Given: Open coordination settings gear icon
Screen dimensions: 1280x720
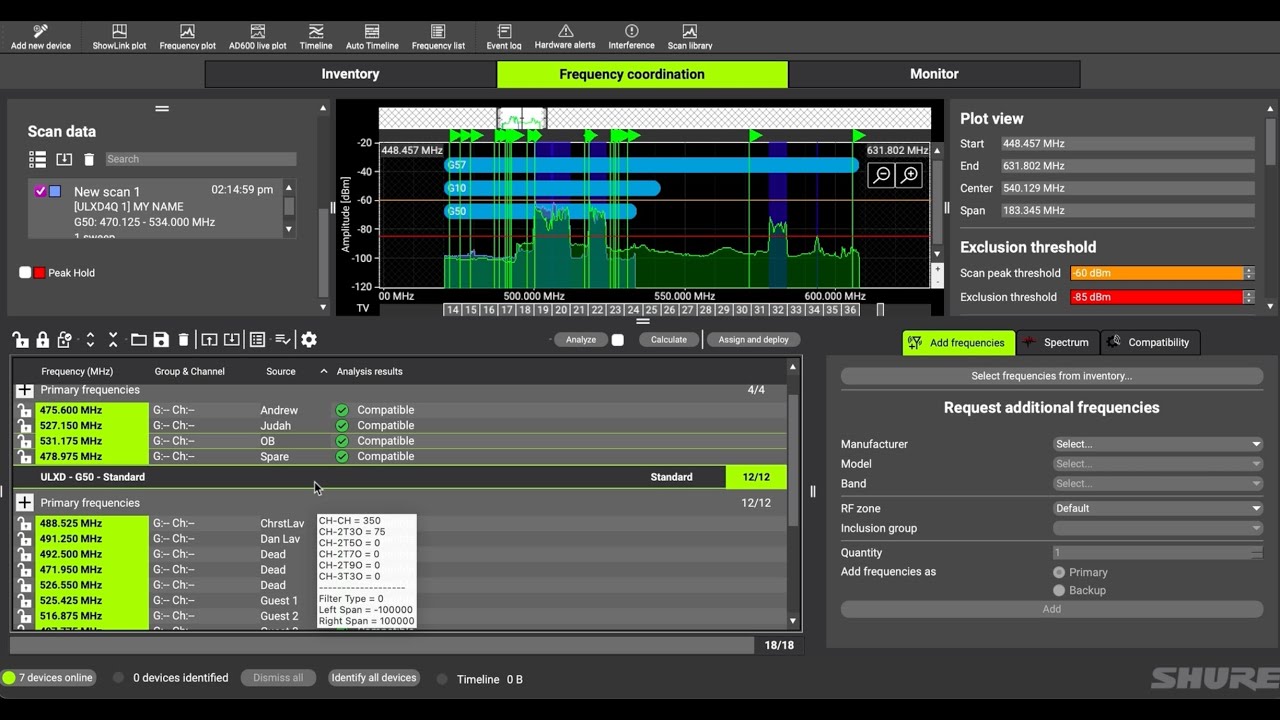Looking at the screenshot, I should coord(309,340).
